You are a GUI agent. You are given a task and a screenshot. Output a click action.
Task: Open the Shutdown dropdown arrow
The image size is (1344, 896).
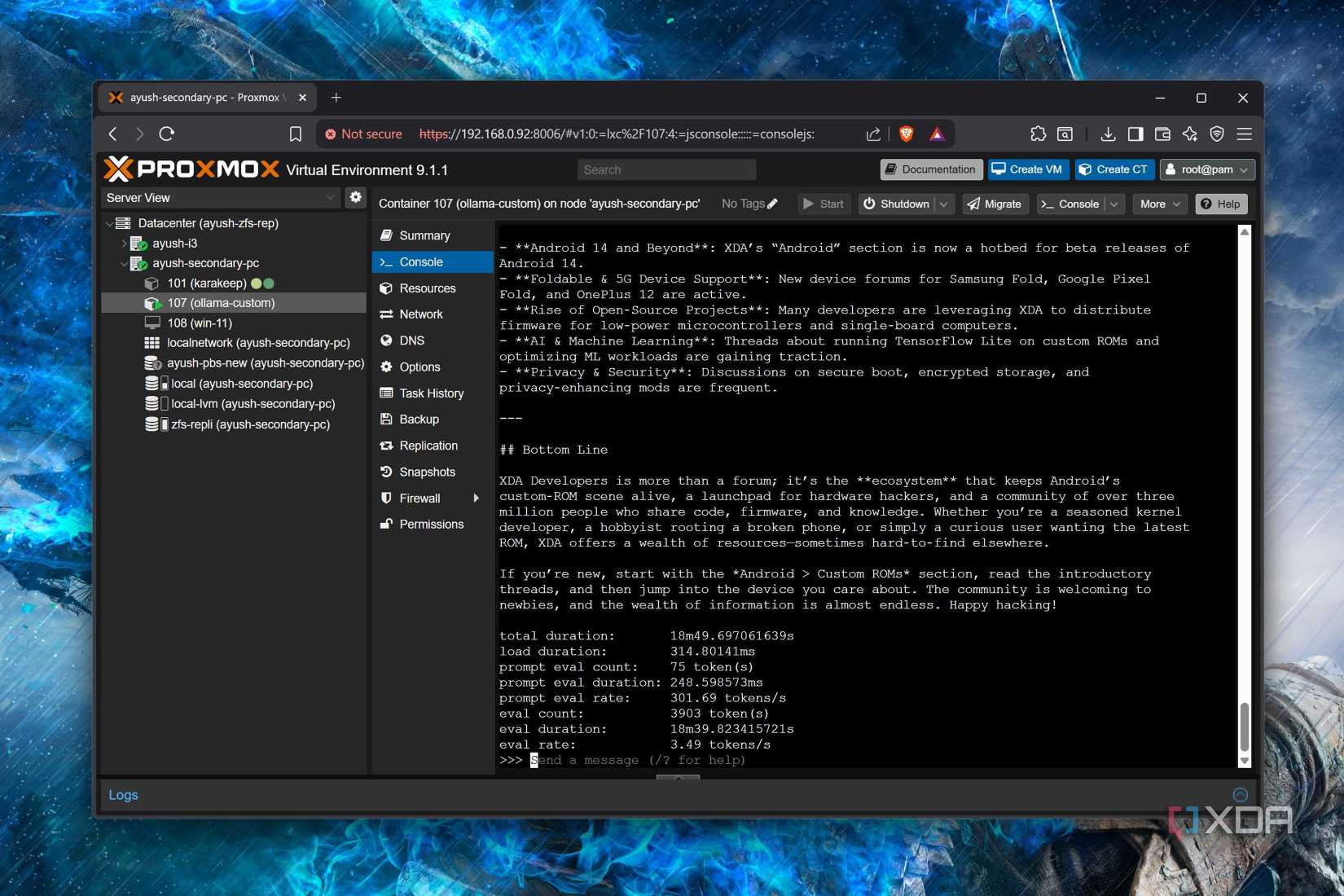[x=944, y=204]
